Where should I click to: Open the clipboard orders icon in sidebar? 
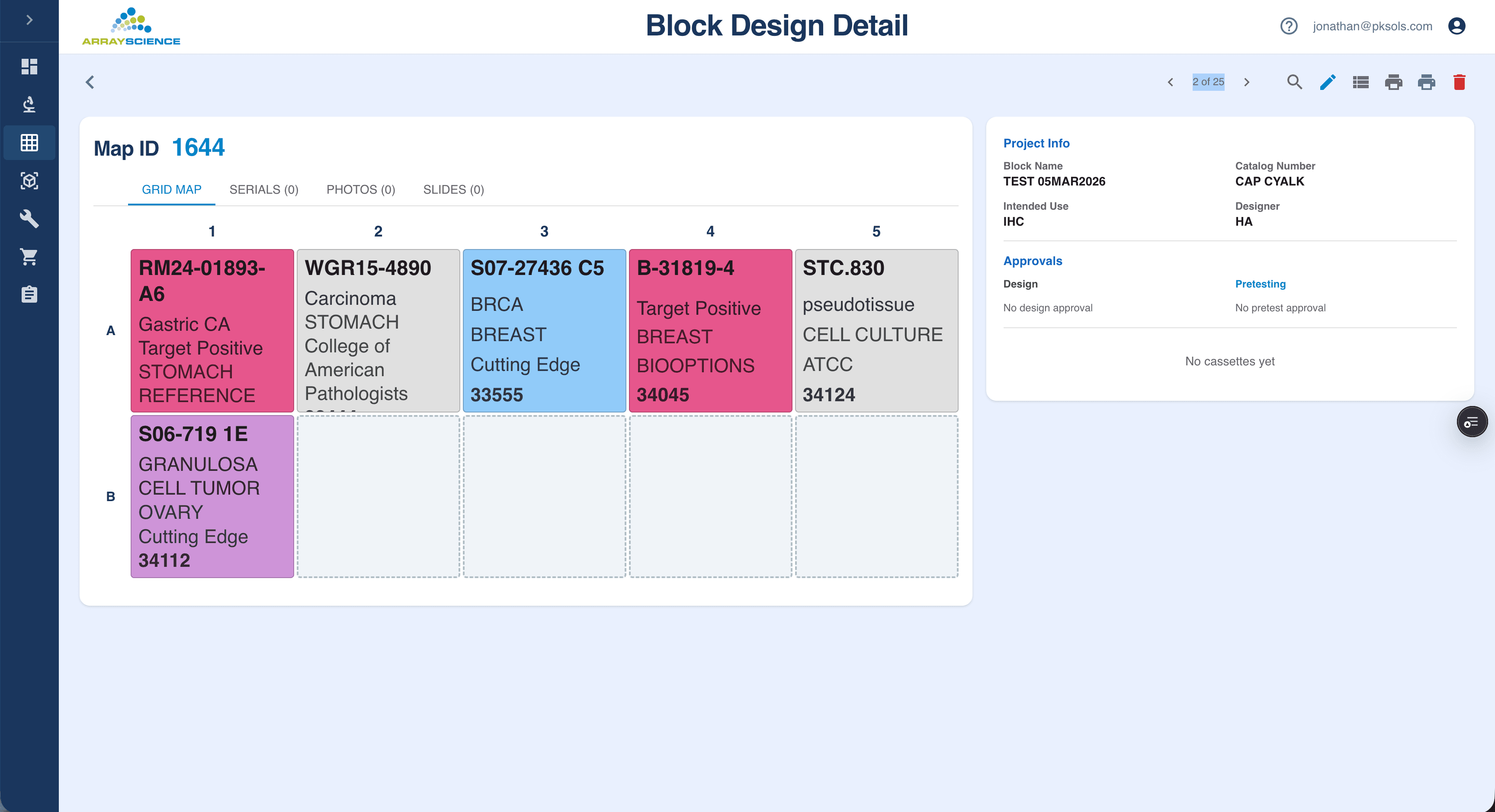(29, 294)
